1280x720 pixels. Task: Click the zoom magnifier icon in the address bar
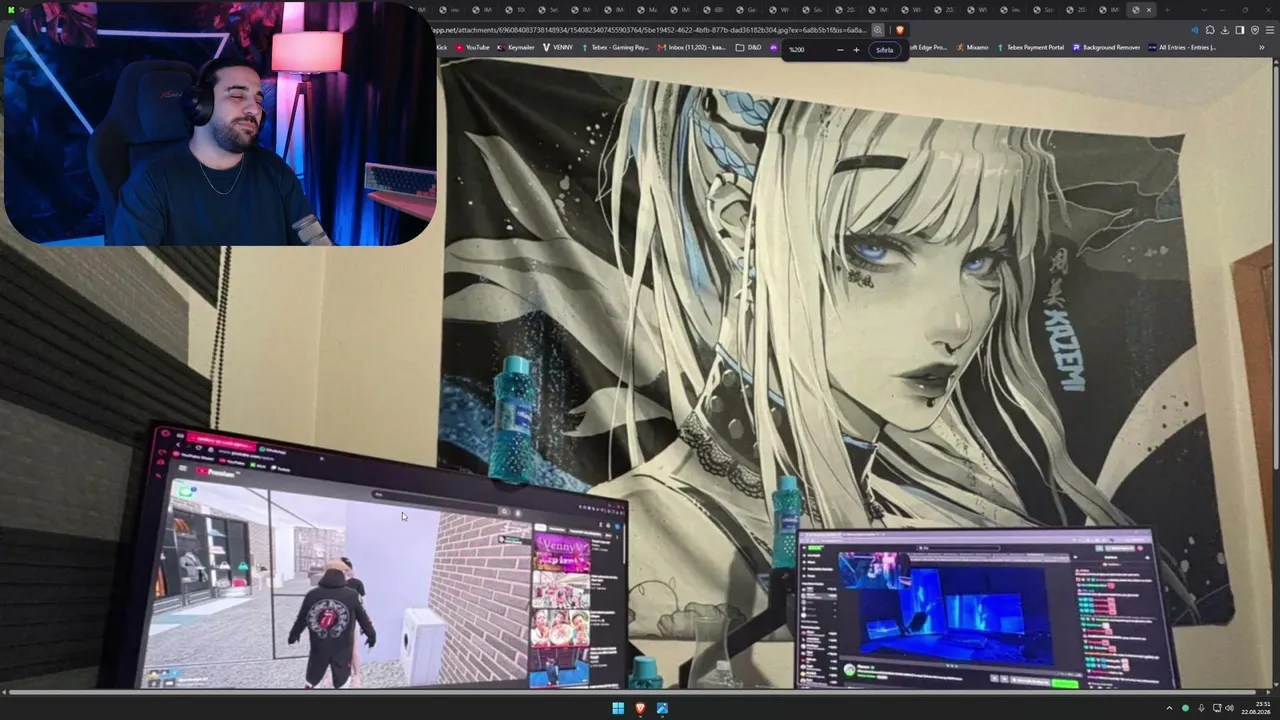pyautogui.click(x=878, y=30)
